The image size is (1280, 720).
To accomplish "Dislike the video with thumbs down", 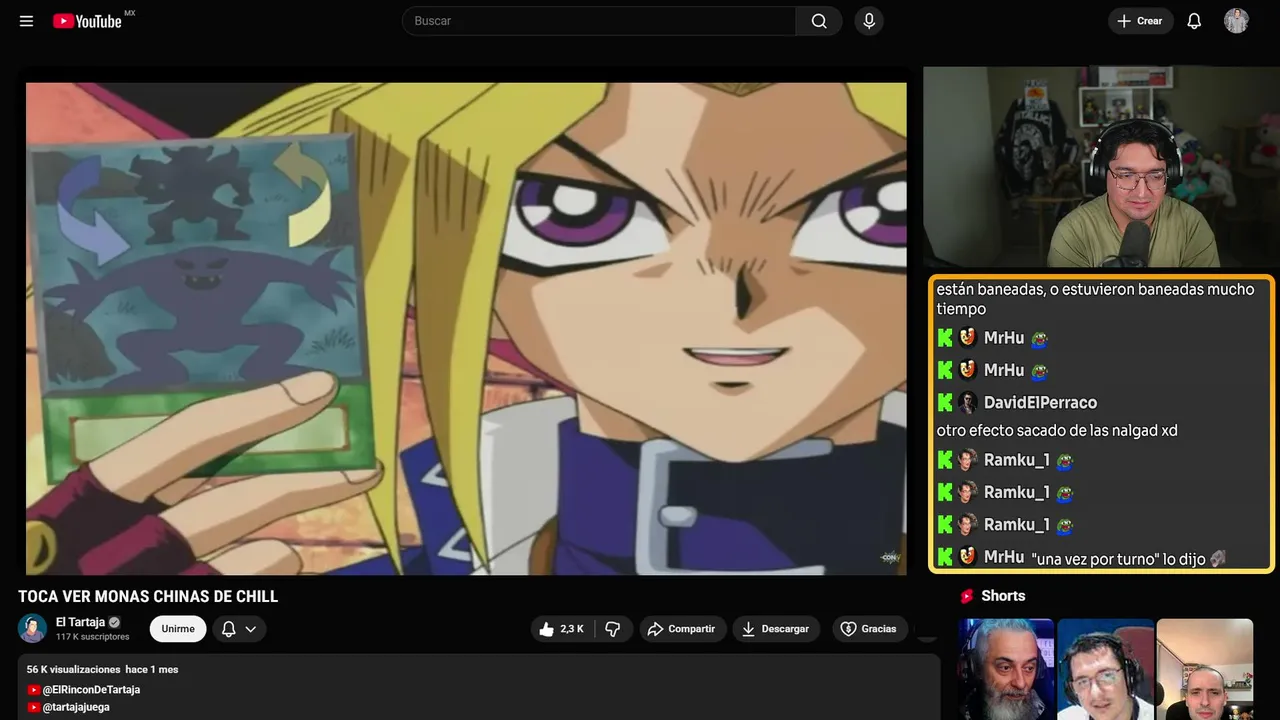I will pos(613,629).
